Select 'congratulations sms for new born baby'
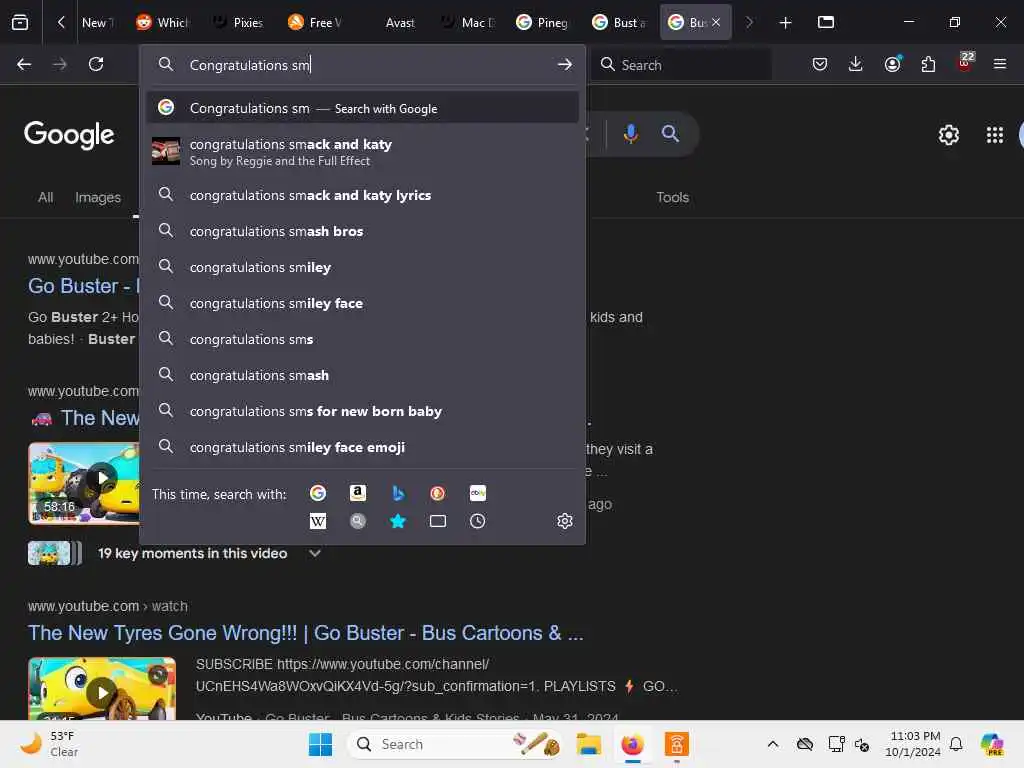Image resolution: width=1024 pixels, height=768 pixels. pyautogui.click(x=362, y=411)
